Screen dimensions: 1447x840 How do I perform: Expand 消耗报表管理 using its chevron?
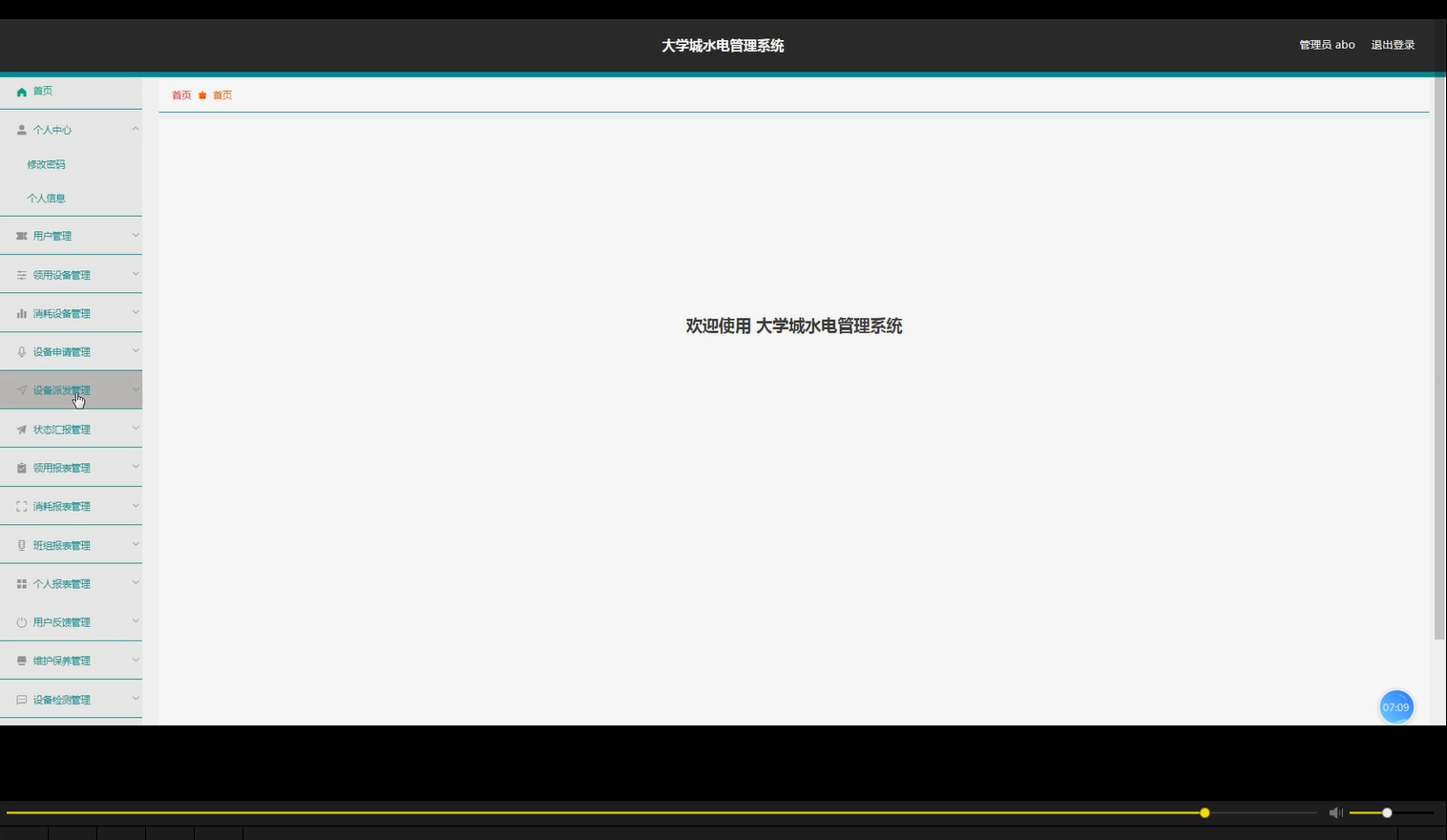136,506
